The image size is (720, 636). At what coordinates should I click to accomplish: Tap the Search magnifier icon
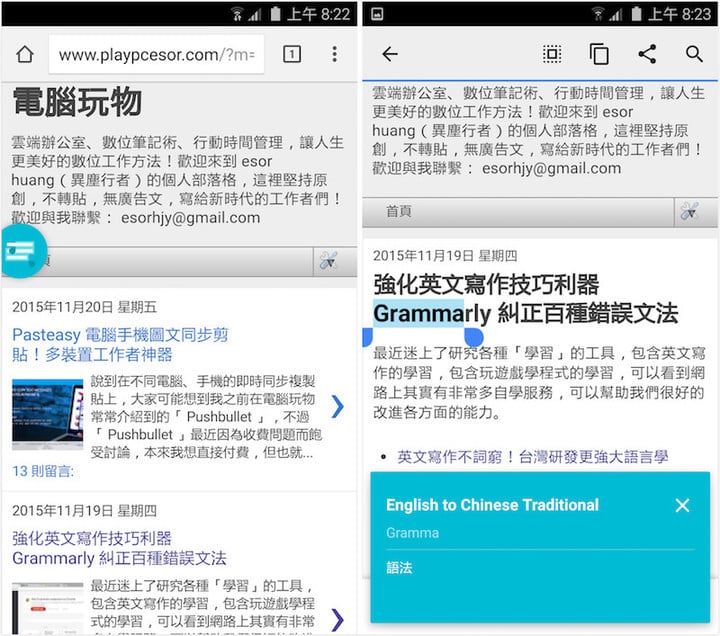tap(694, 54)
